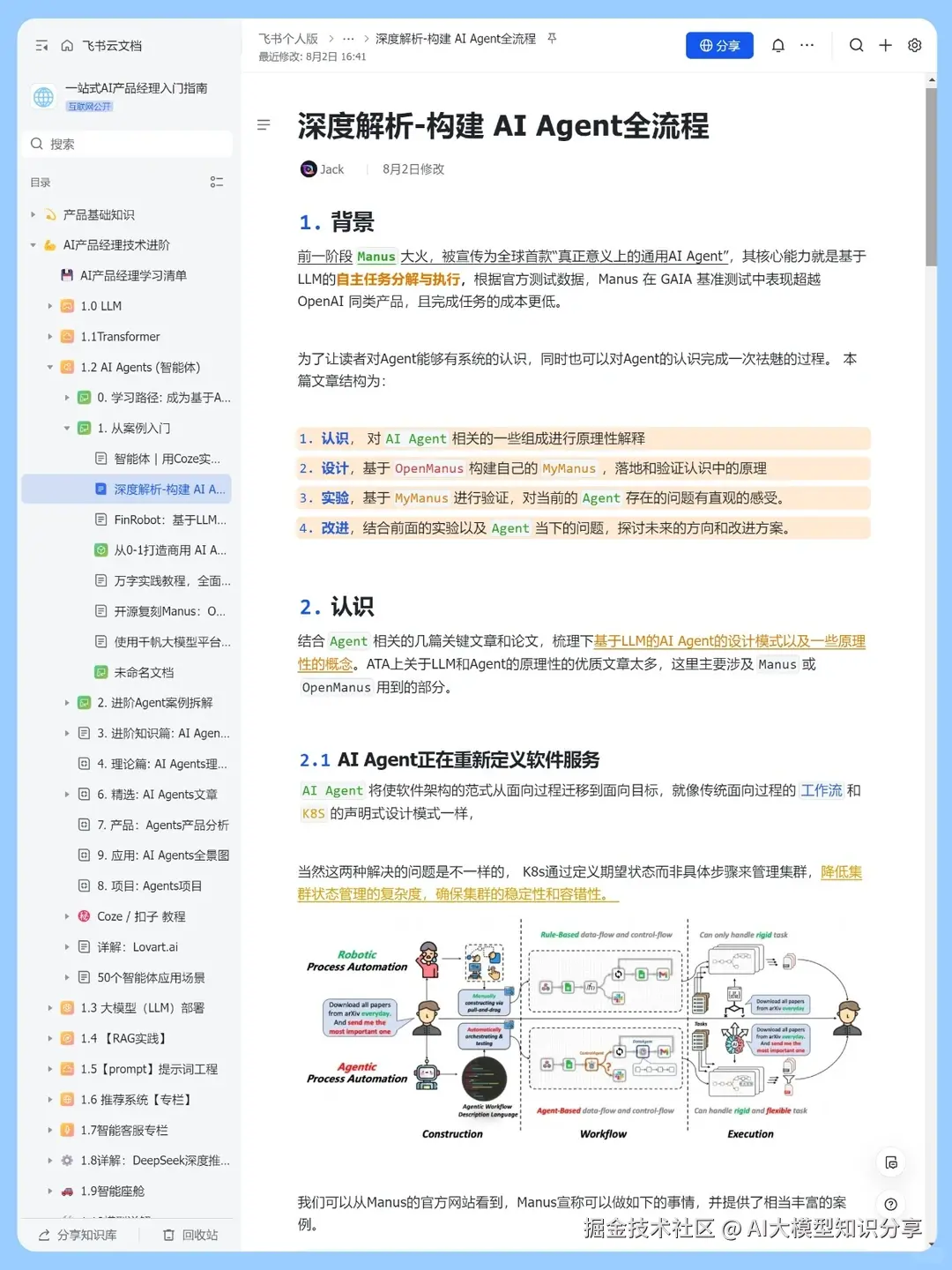The width and height of the screenshot is (952, 1270).
Task: Expand 1.6 推荐系统【专栏】 folder
Action: pos(50,1100)
